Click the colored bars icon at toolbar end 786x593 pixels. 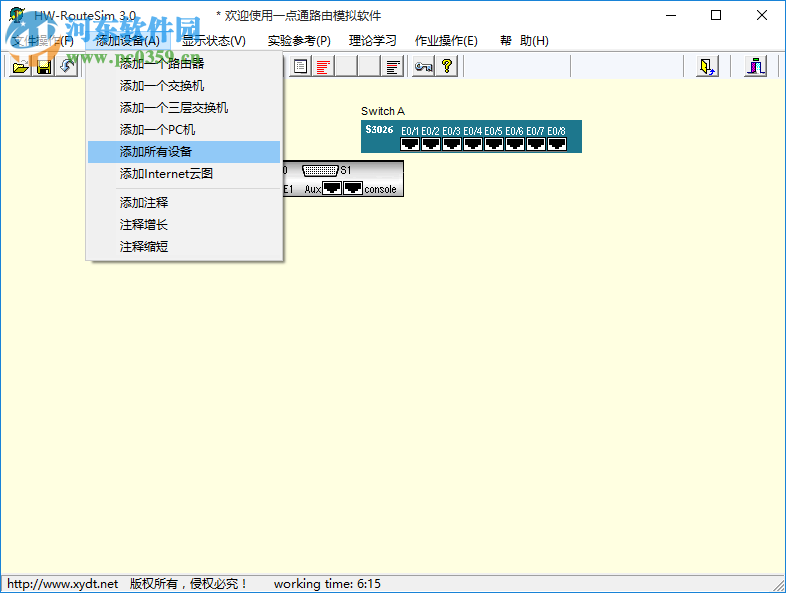pyautogui.click(x=756, y=66)
